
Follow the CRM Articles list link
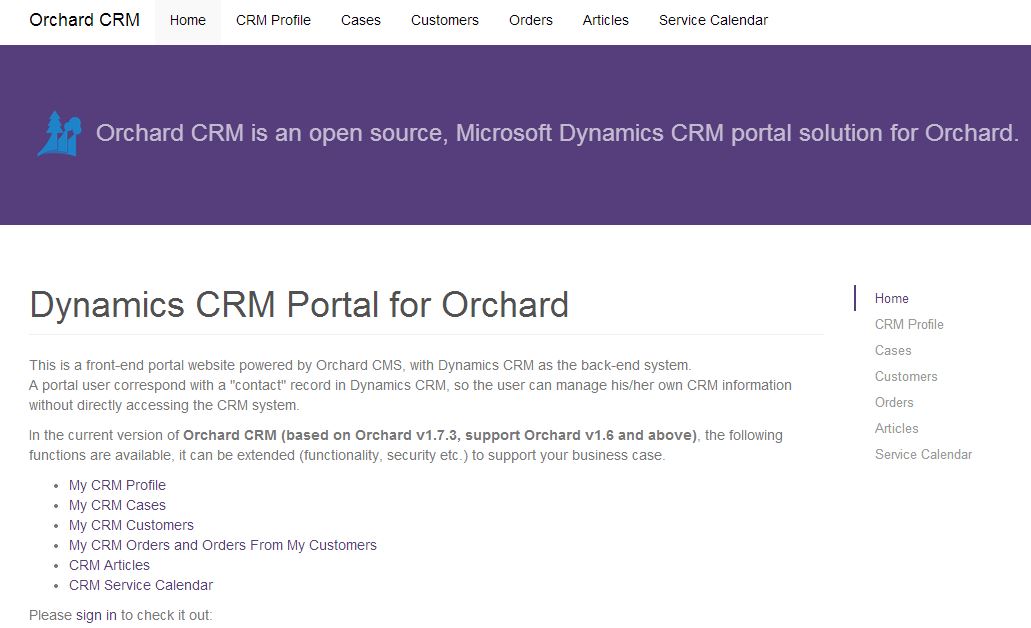pos(109,566)
